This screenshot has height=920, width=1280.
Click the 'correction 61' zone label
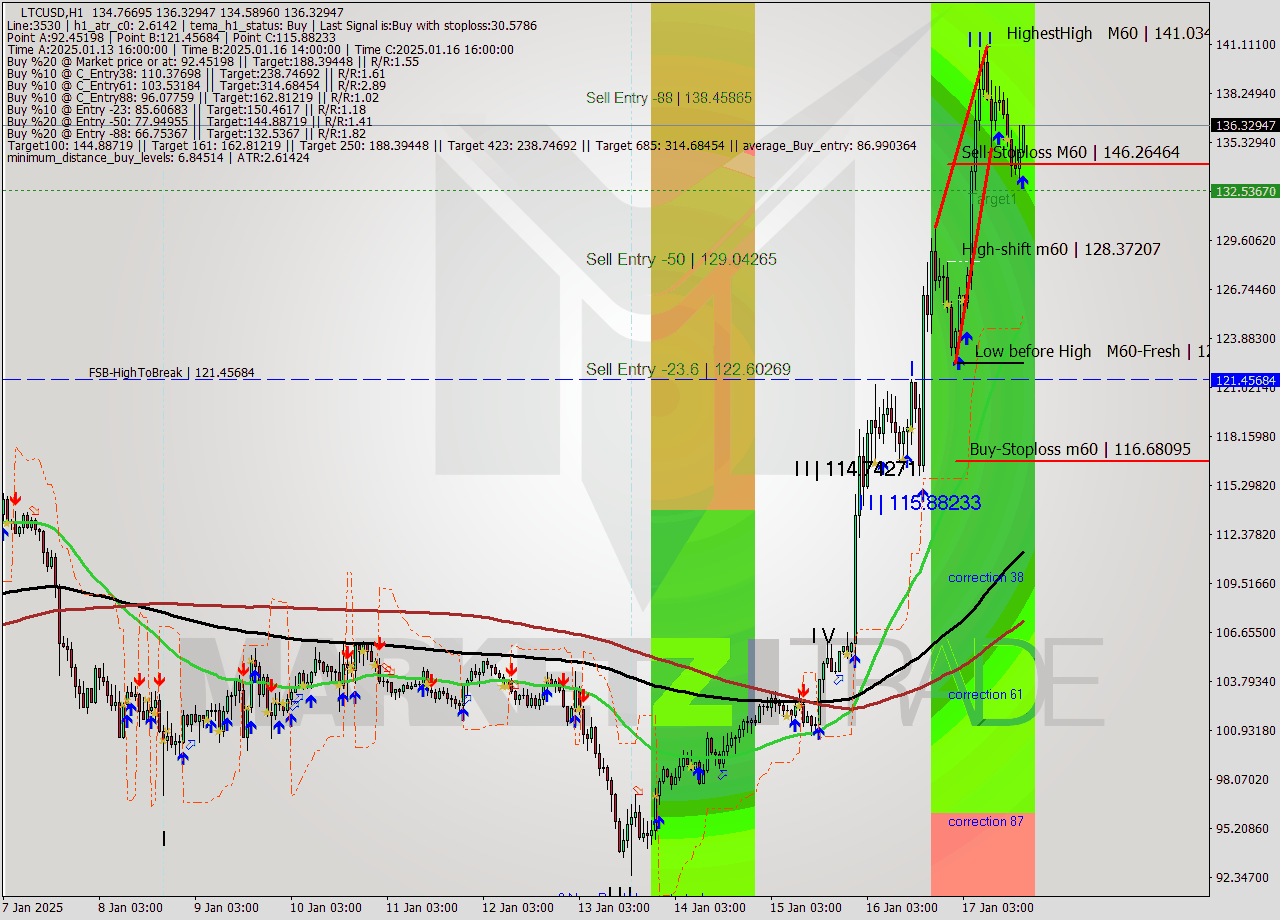(x=985, y=695)
